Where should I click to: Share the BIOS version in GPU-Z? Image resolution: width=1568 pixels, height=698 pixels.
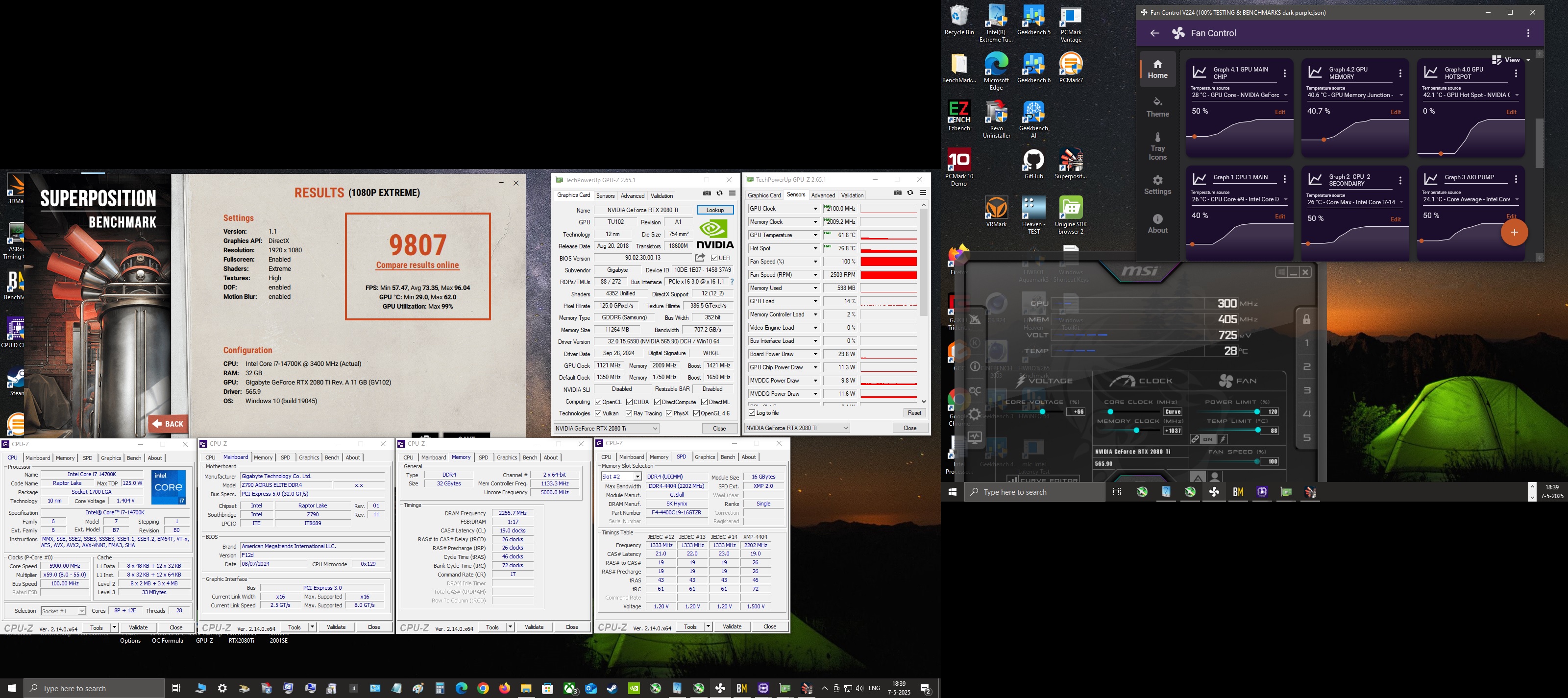click(700, 258)
